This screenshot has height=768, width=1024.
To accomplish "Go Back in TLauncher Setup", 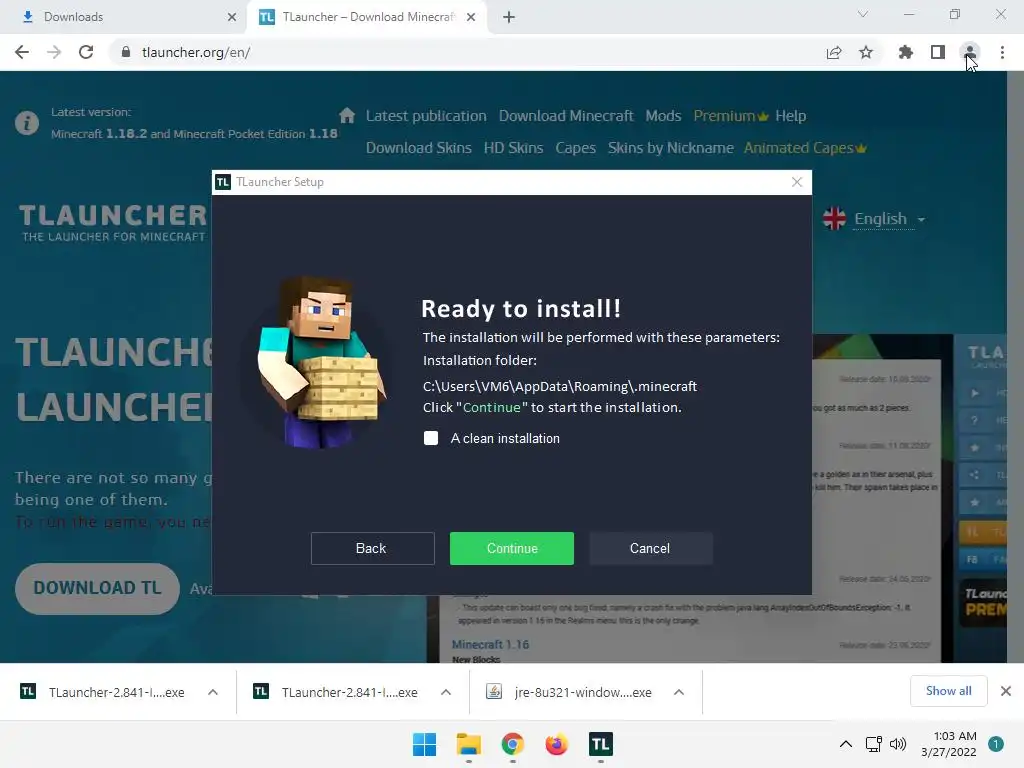I will [x=372, y=548].
